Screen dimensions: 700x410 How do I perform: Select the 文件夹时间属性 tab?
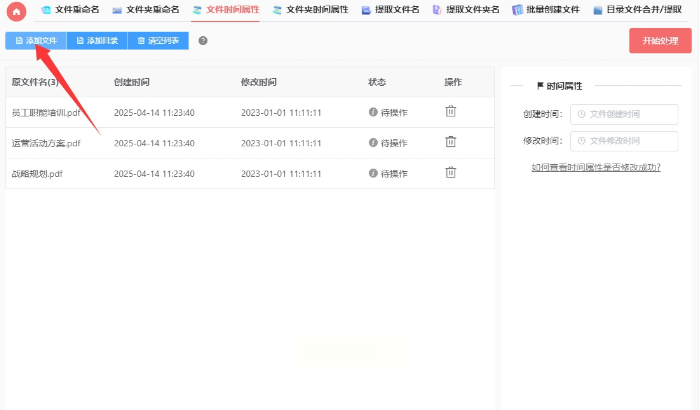pos(310,10)
